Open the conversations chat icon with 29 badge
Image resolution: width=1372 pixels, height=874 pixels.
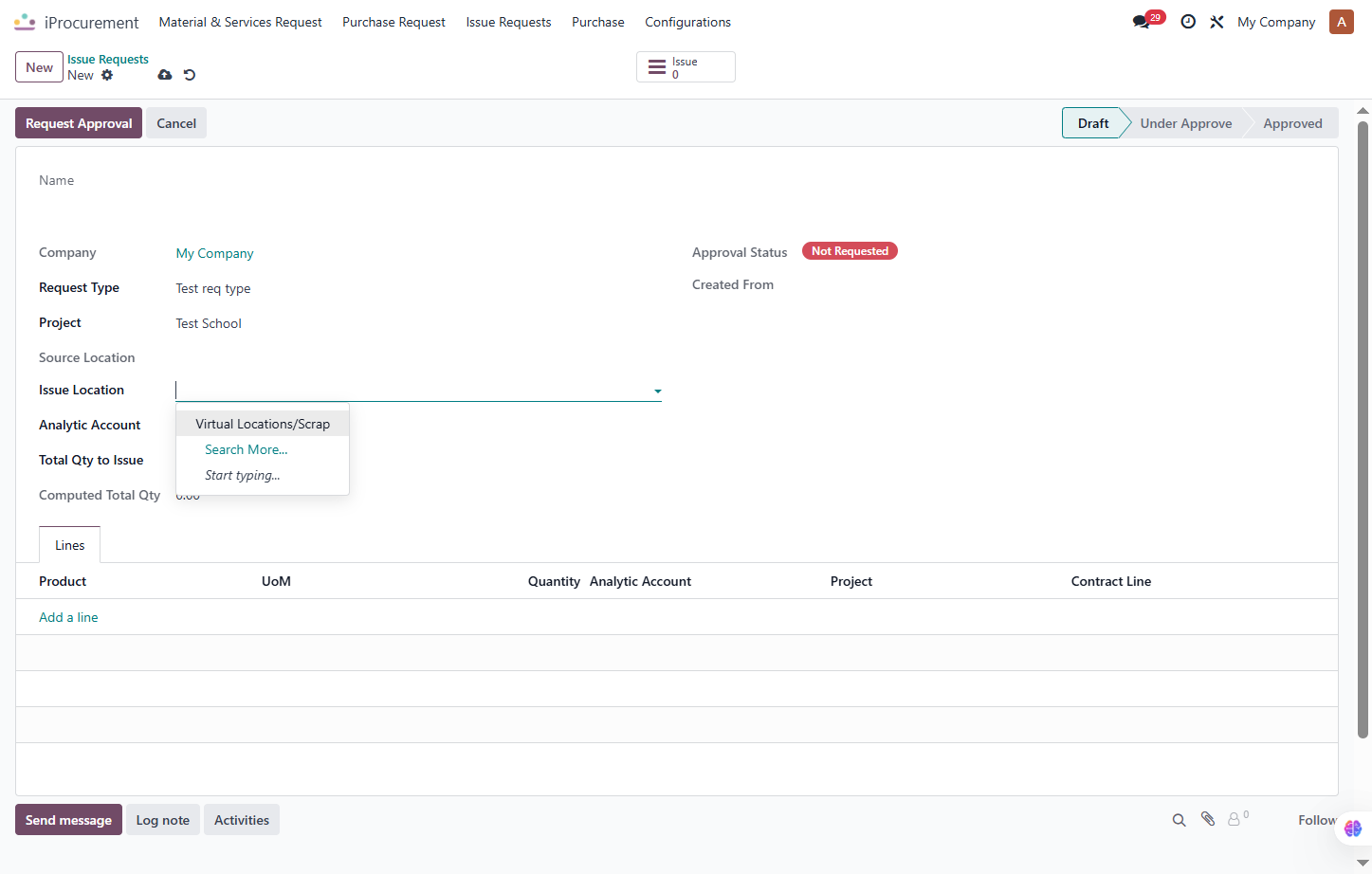(1142, 22)
